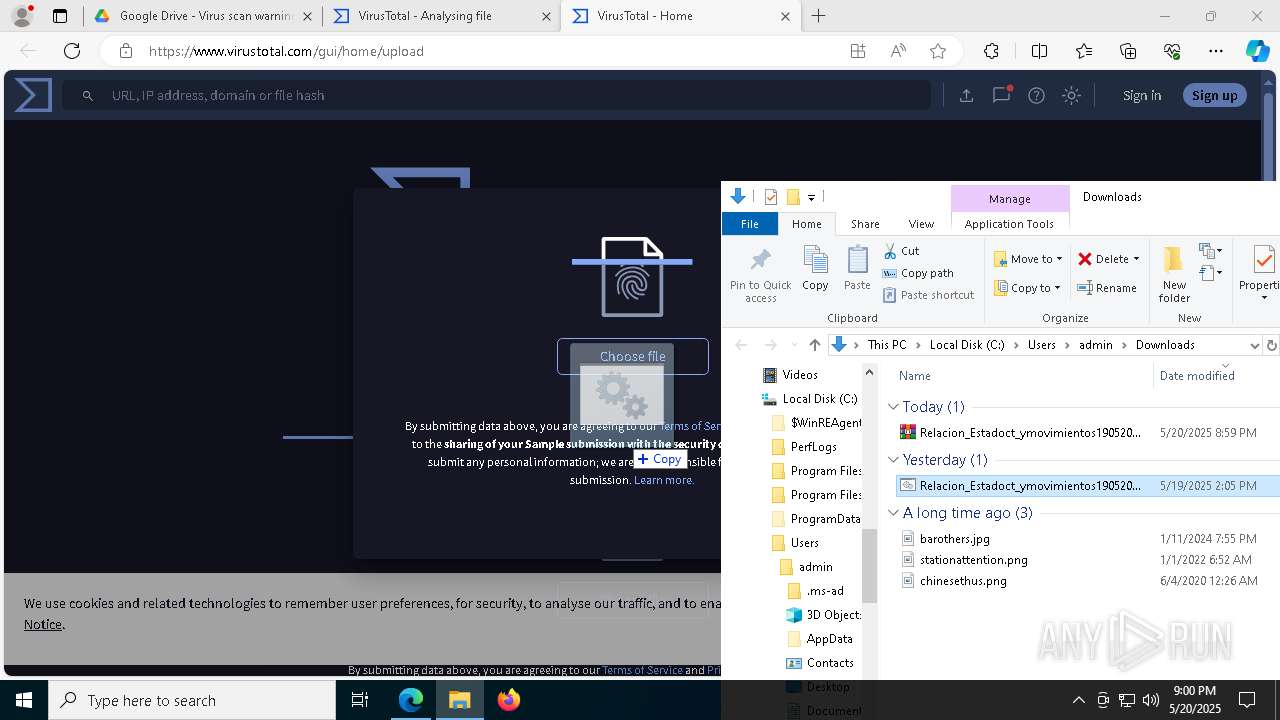The width and height of the screenshot is (1280, 720).
Task: Switch to VirusTotal Analysing file tab
Action: point(441,16)
